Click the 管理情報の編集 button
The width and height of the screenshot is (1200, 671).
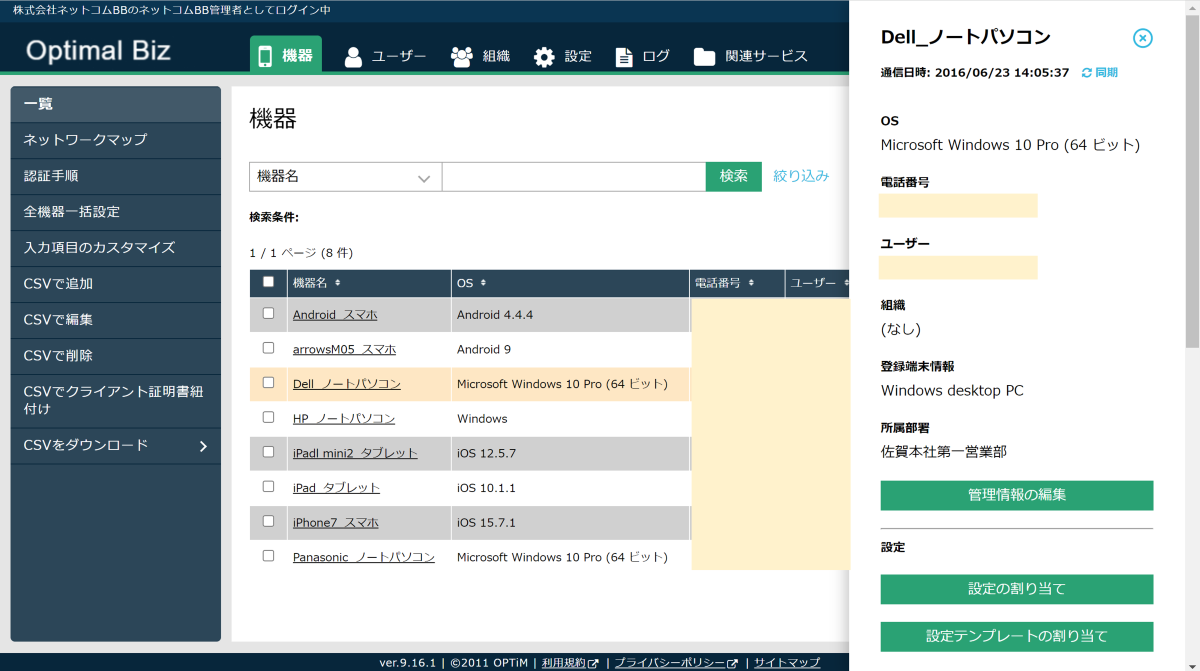[x=1017, y=495]
